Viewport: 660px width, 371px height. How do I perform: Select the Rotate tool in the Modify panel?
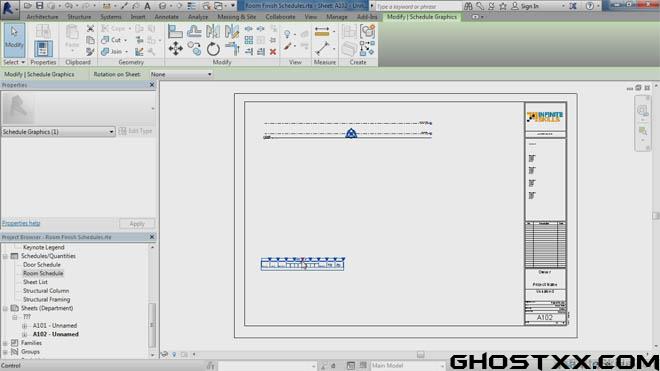pos(213,49)
